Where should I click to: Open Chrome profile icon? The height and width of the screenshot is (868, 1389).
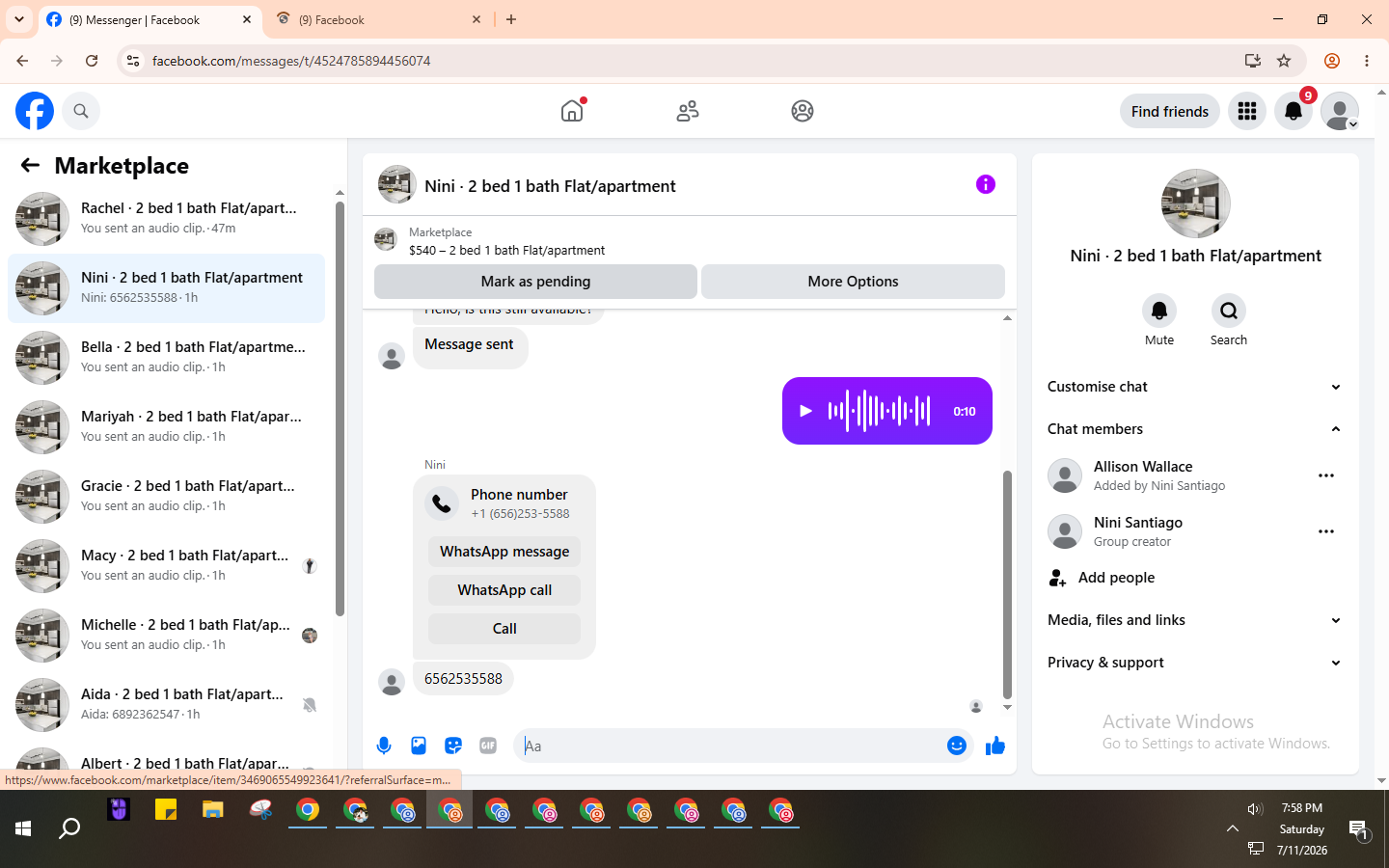point(1332,61)
